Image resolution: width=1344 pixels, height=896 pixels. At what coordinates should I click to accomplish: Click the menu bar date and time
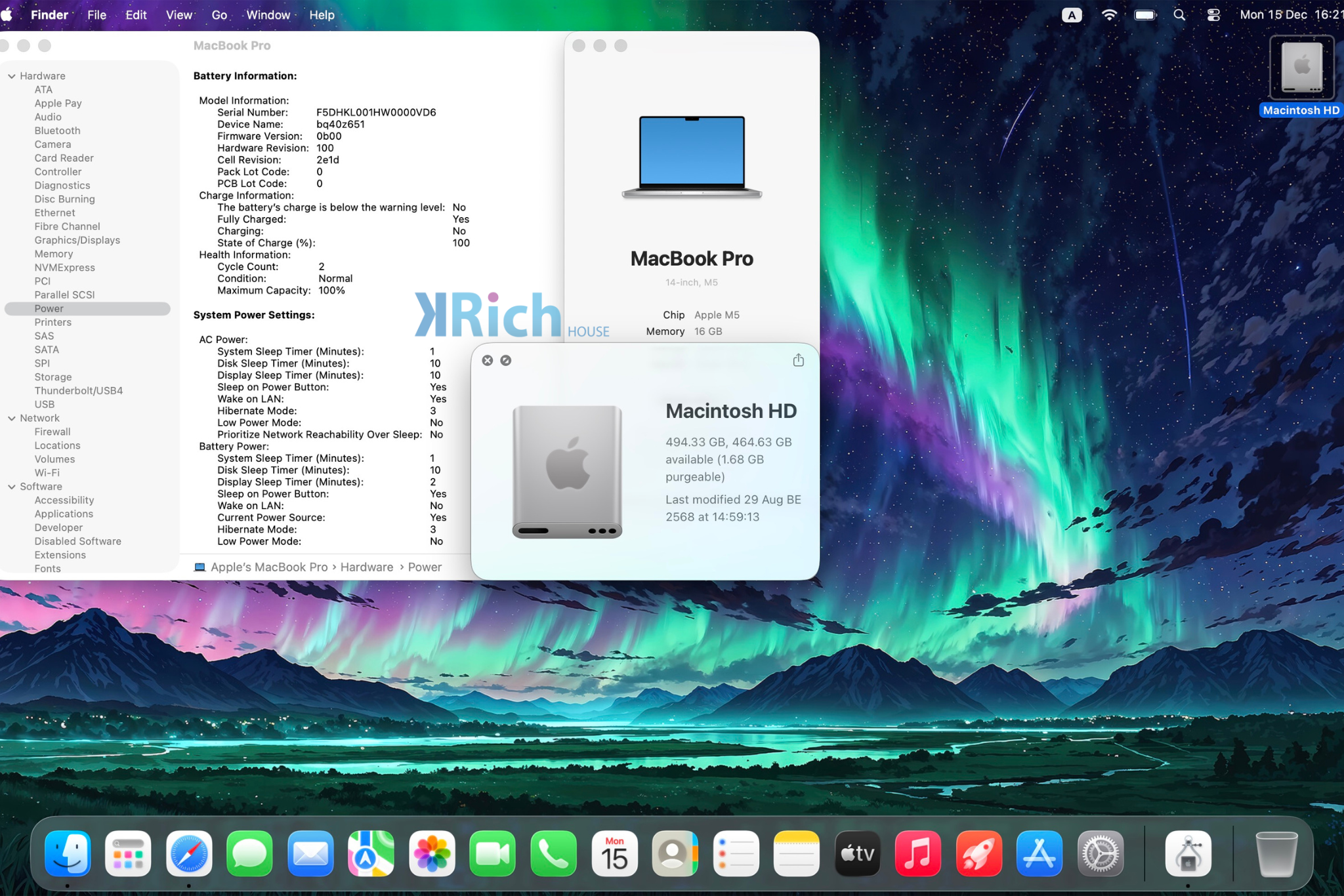[1291, 14]
